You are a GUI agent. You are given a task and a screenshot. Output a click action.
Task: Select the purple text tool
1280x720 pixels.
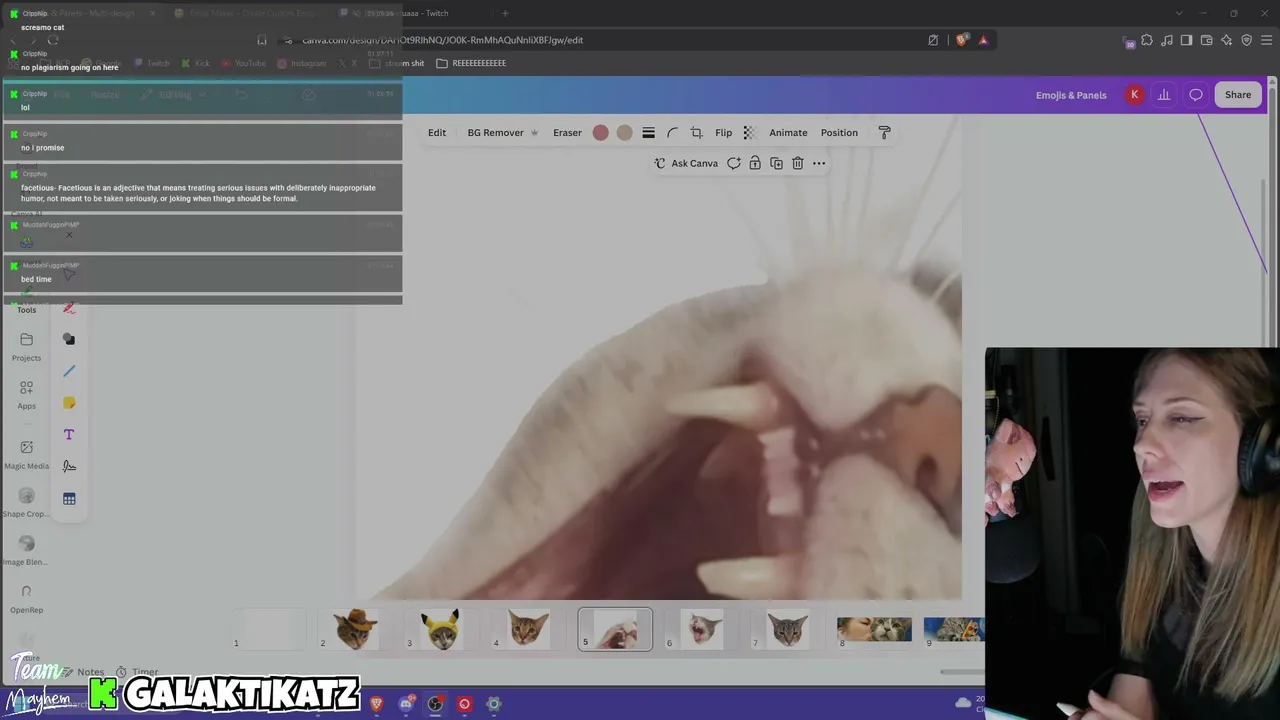coord(69,435)
